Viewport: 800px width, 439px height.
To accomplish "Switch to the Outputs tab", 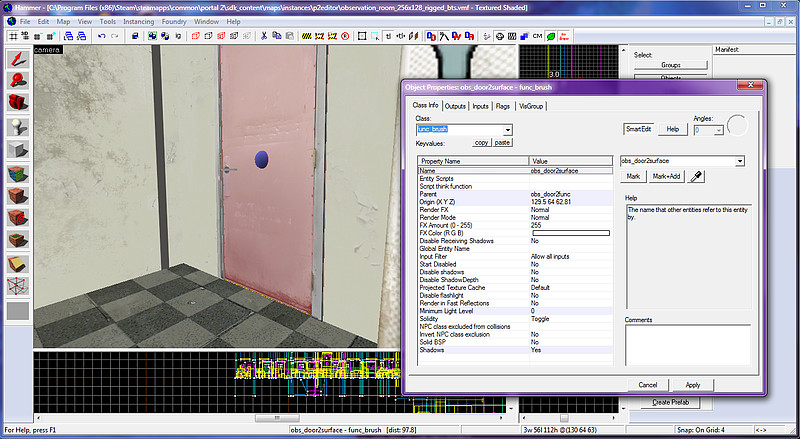I will (x=455, y=106).
